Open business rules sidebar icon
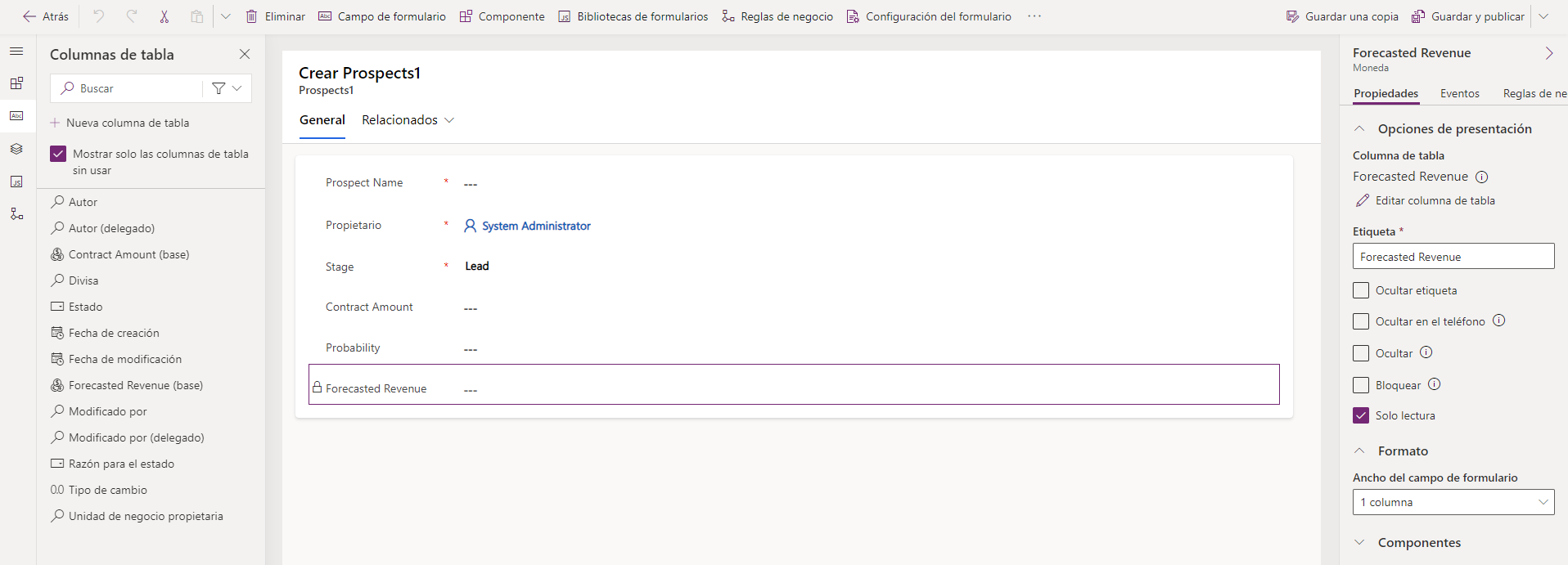This screenshot has width=1568, height=565. click(16, 214)
